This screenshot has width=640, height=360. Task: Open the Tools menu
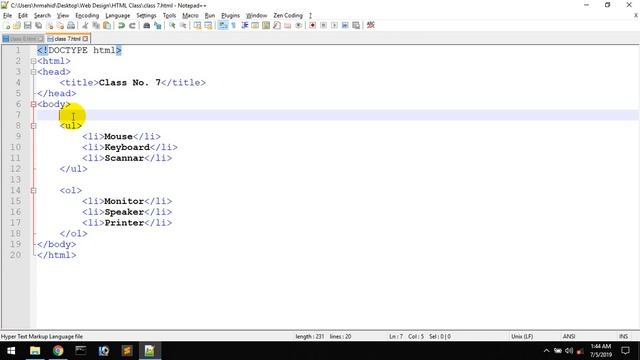click(169, 16)
